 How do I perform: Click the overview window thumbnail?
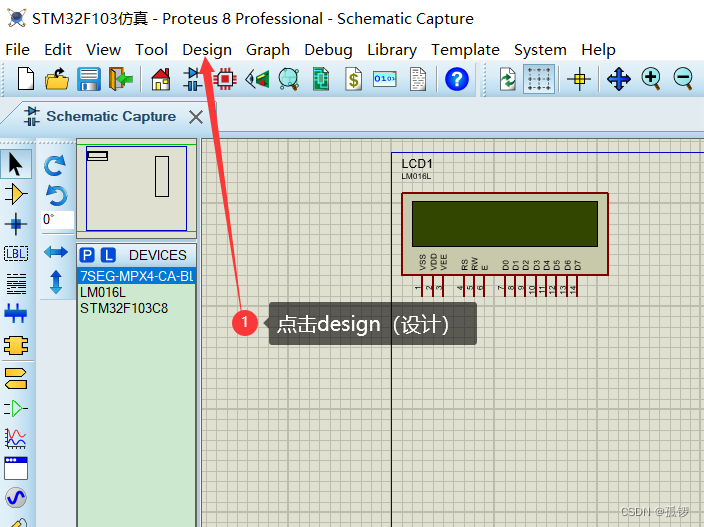pos(136,188)
